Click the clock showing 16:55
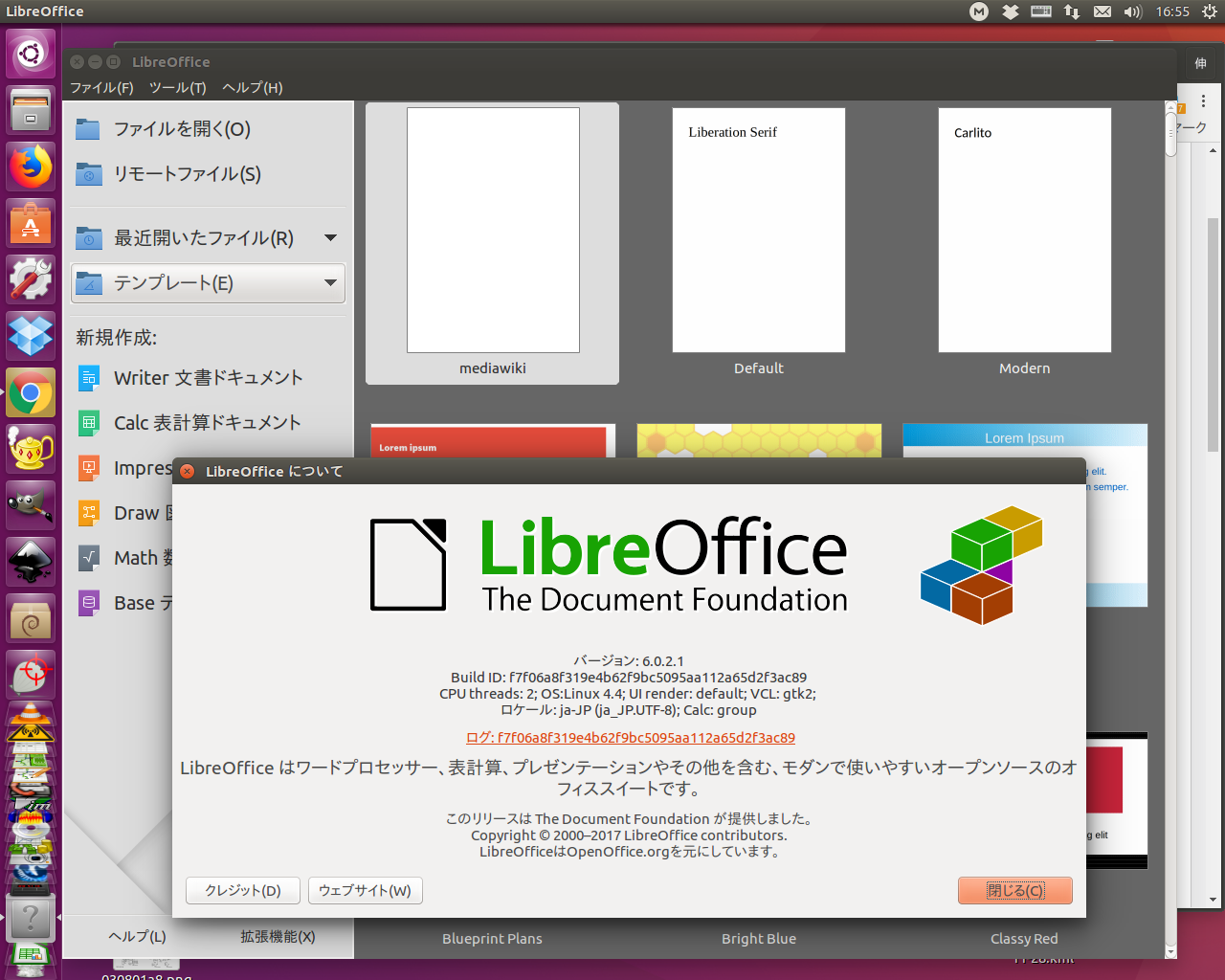This screenshot has height=980, width=1225. tap(1172, 11)
